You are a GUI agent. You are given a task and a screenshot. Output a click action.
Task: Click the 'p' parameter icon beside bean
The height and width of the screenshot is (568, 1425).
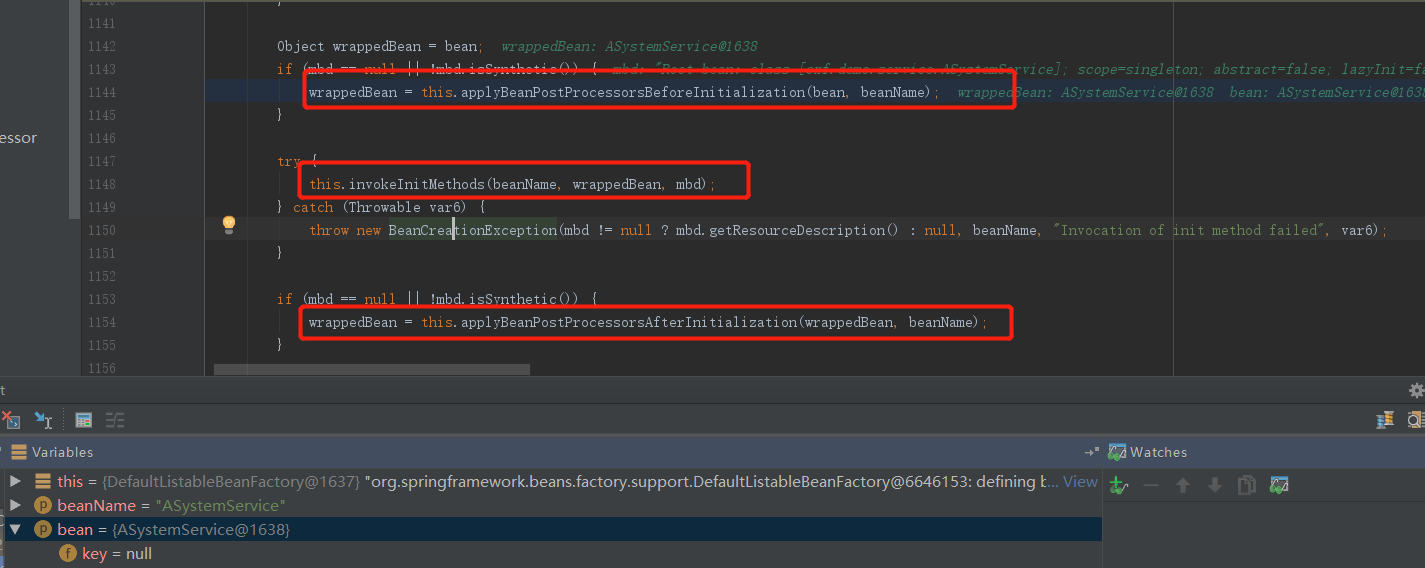tap(43, 529)
